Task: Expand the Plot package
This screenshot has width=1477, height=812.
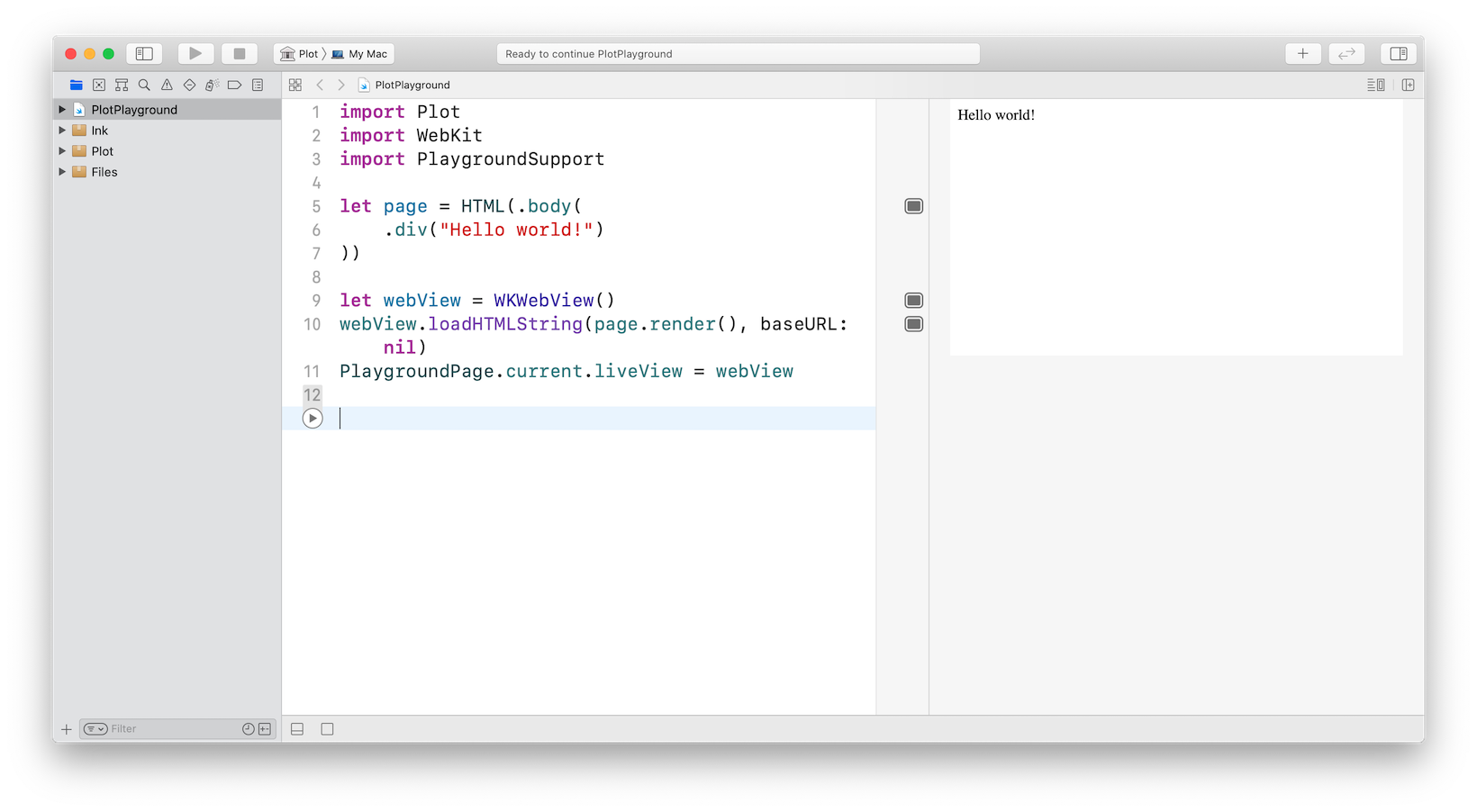Action: click(62, 150)
